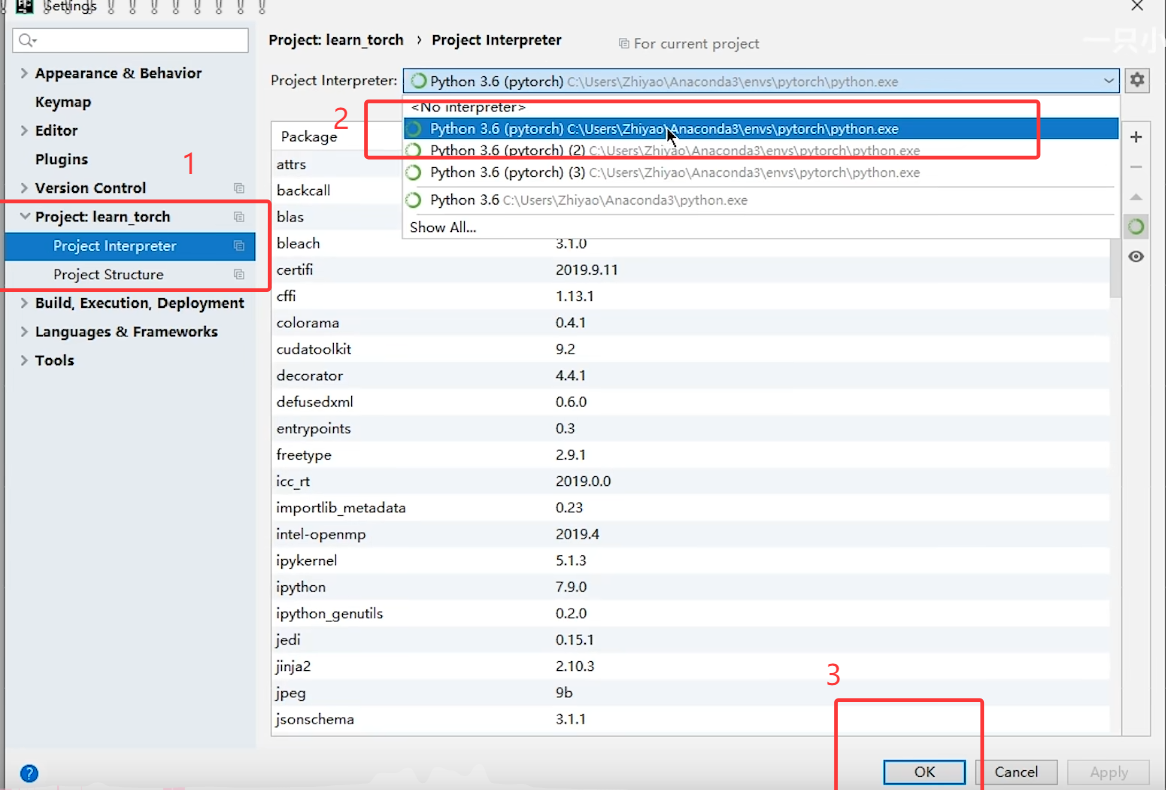Open the Project Interpreter dropdown arrow
This screenshot has height=790, width=1166.
pyautogui.click(x=1108, y=80)
